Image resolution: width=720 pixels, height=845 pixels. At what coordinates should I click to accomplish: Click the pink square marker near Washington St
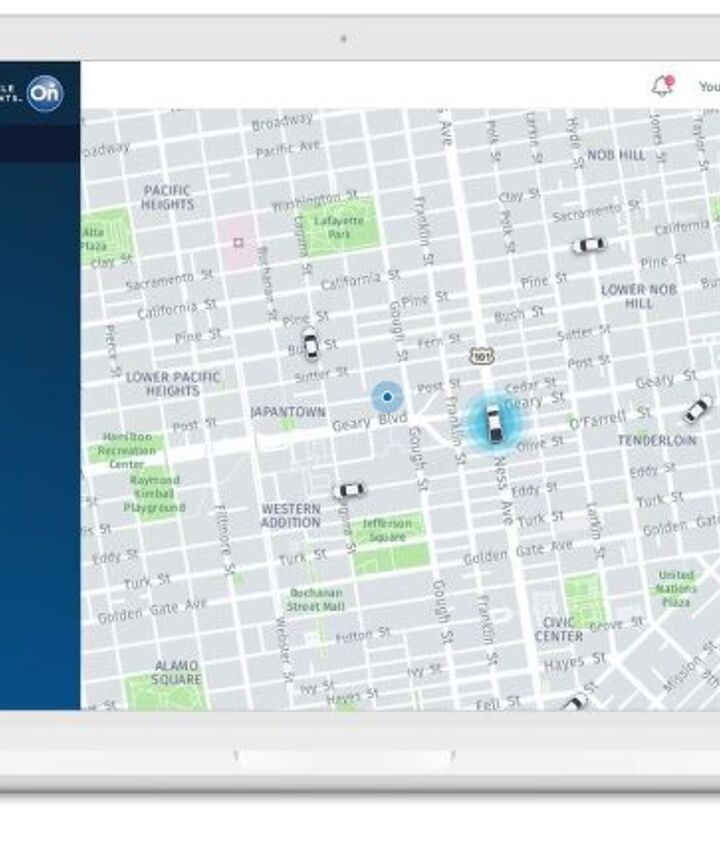pyautogui.click(x=238, y=242)
